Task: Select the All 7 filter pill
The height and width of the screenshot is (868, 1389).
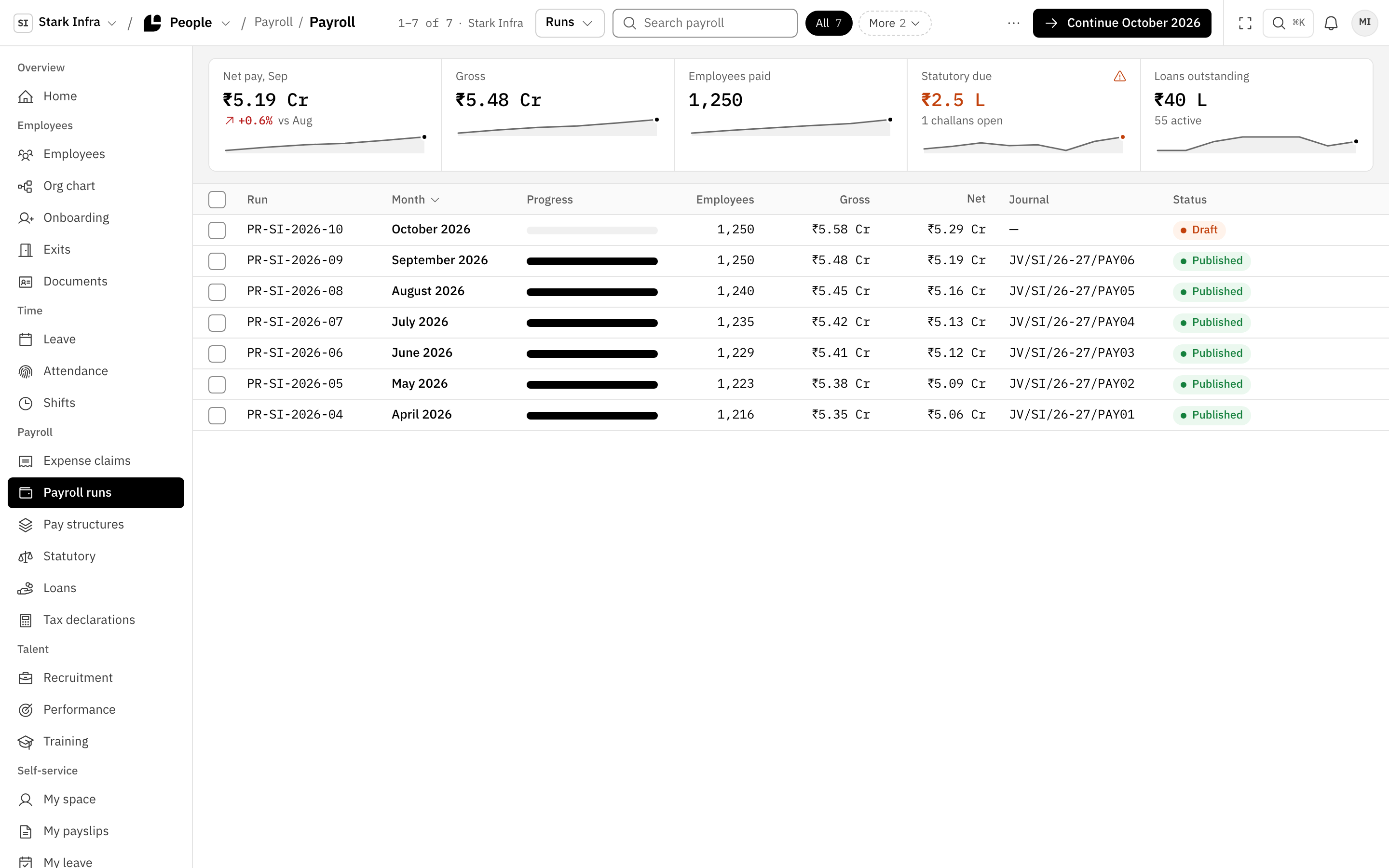Action: 828,23
